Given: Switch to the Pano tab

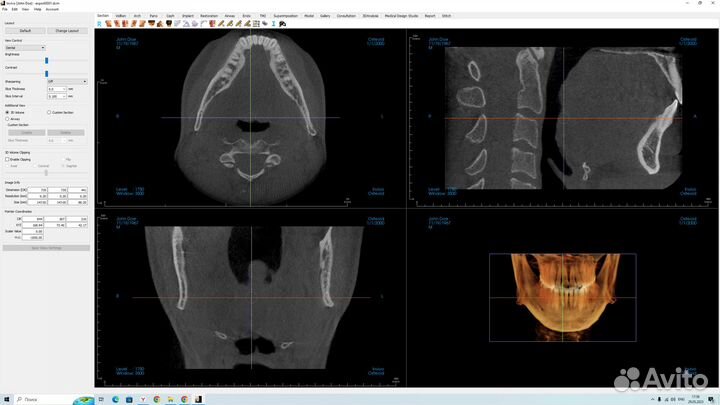Looking at the screenshot, I should click(x=153, y=16).
